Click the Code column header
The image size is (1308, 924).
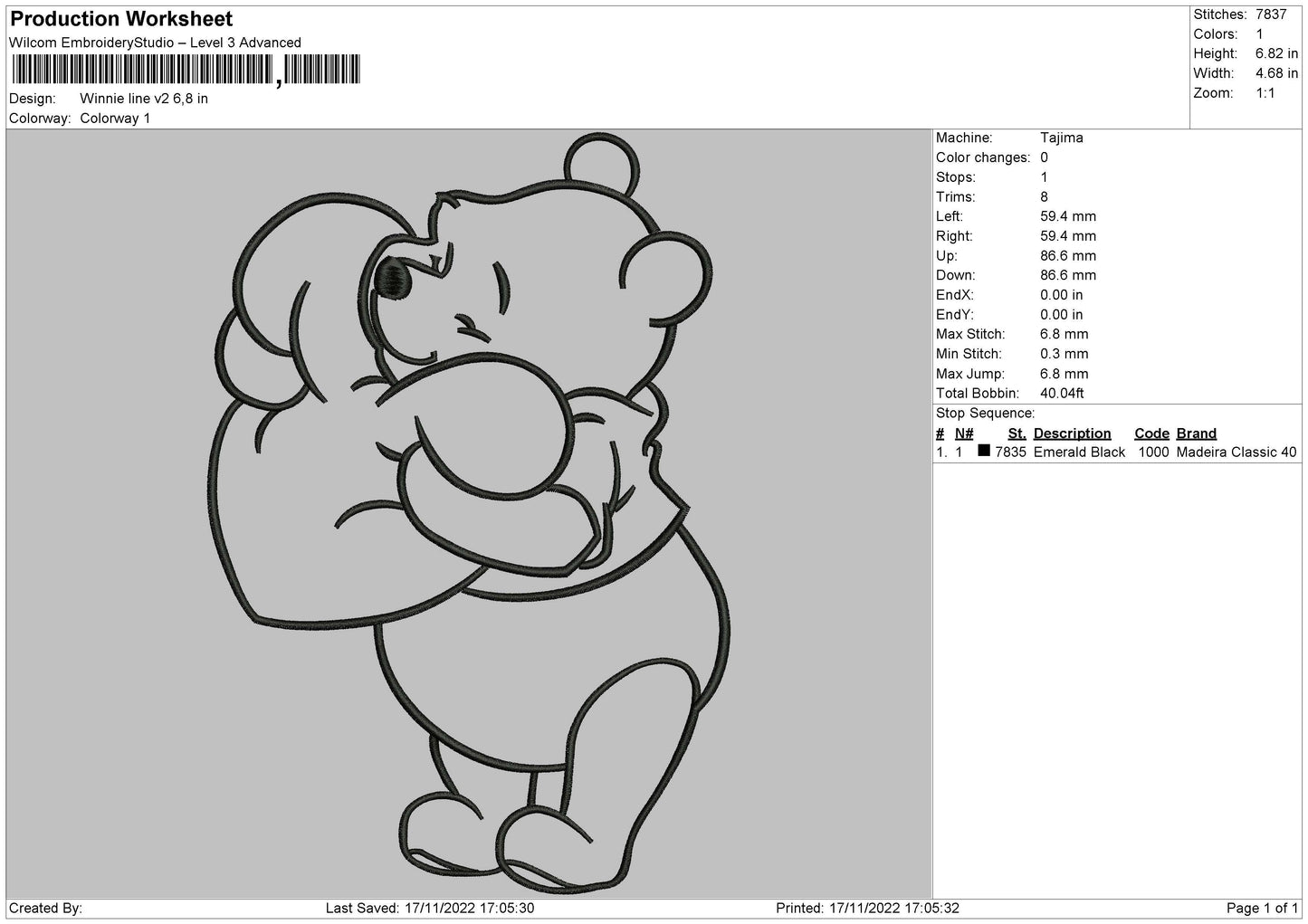tap(1151, 433)
